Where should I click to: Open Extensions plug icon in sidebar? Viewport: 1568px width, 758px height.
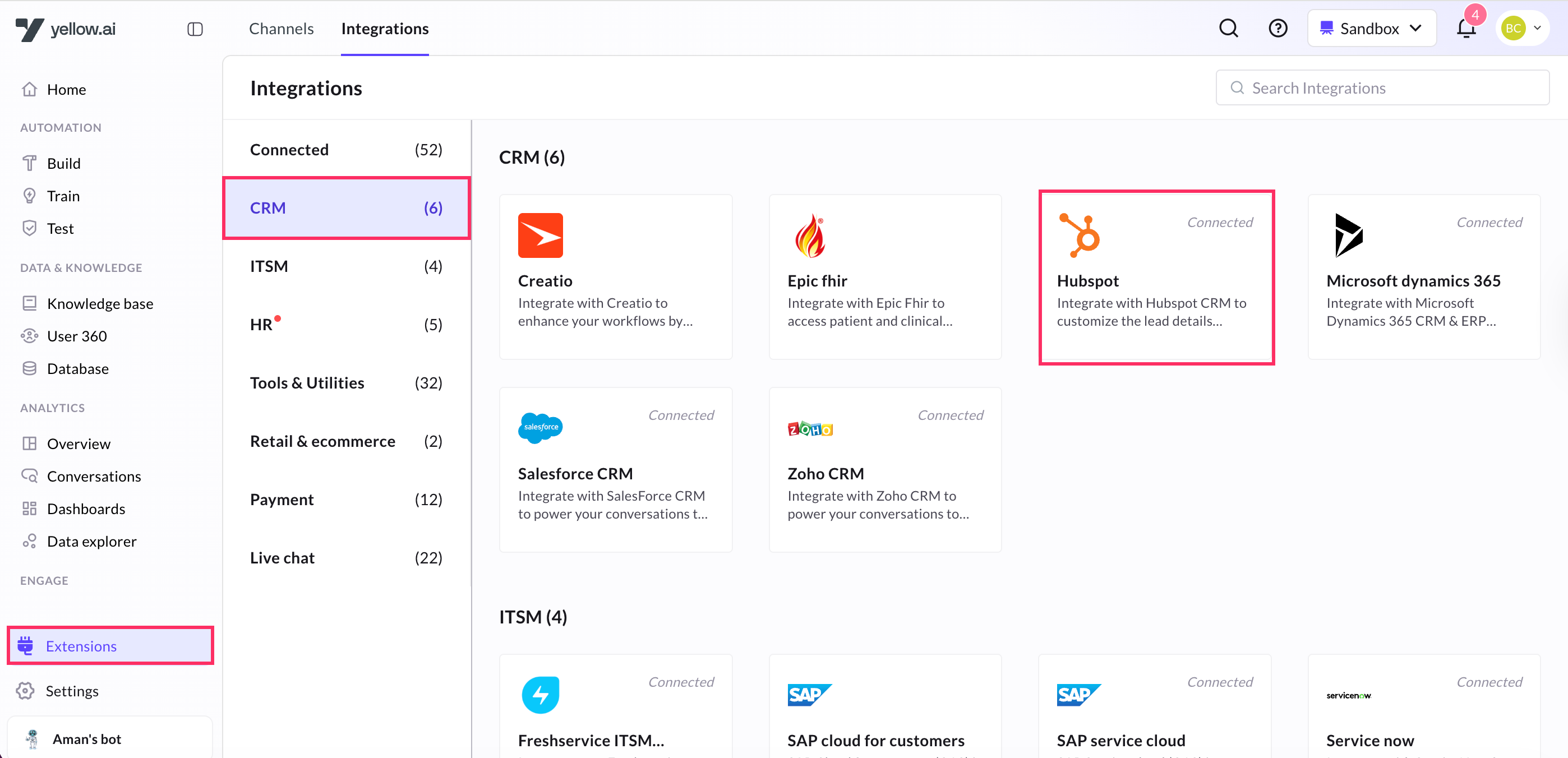pyautogui.click(x=26, y=645)
